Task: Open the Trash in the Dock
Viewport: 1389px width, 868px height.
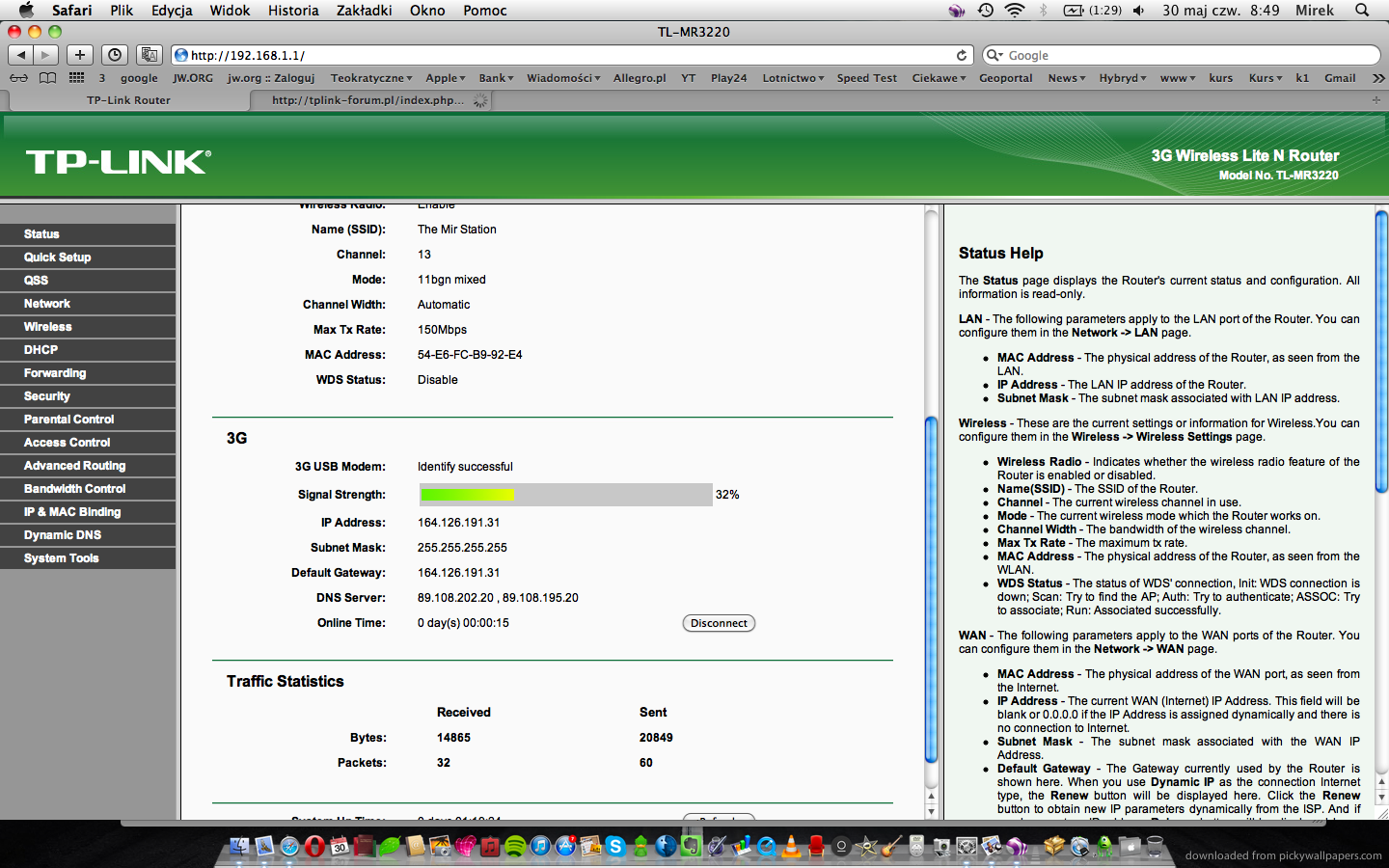Action: click(1154, 847)
